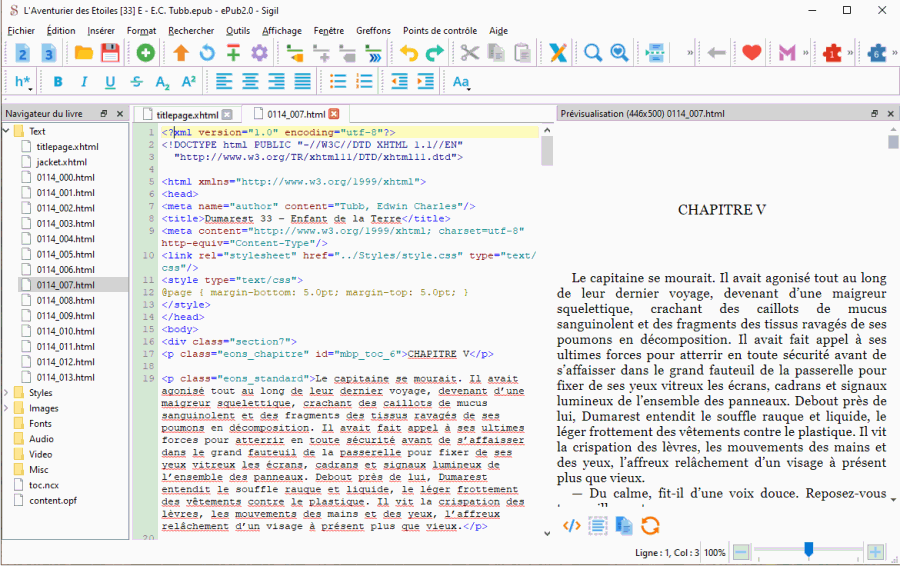
Task: Insert numbered list
Action: pyautogui.click(x=364, y=82)
